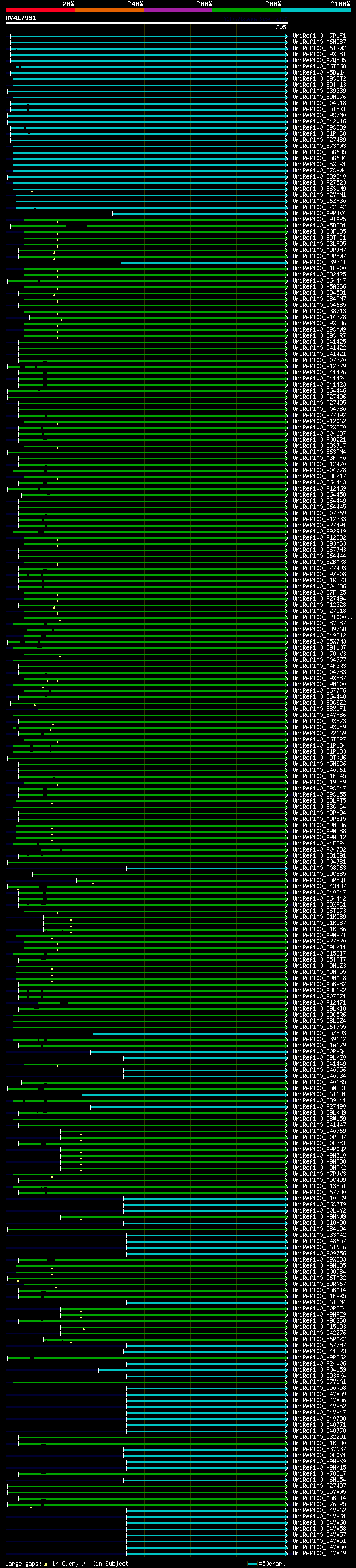356x1568 pixels.
Task: Open hit UniRef100_A7P1F1
Action: pyautogui.click(x=319, y=36)
